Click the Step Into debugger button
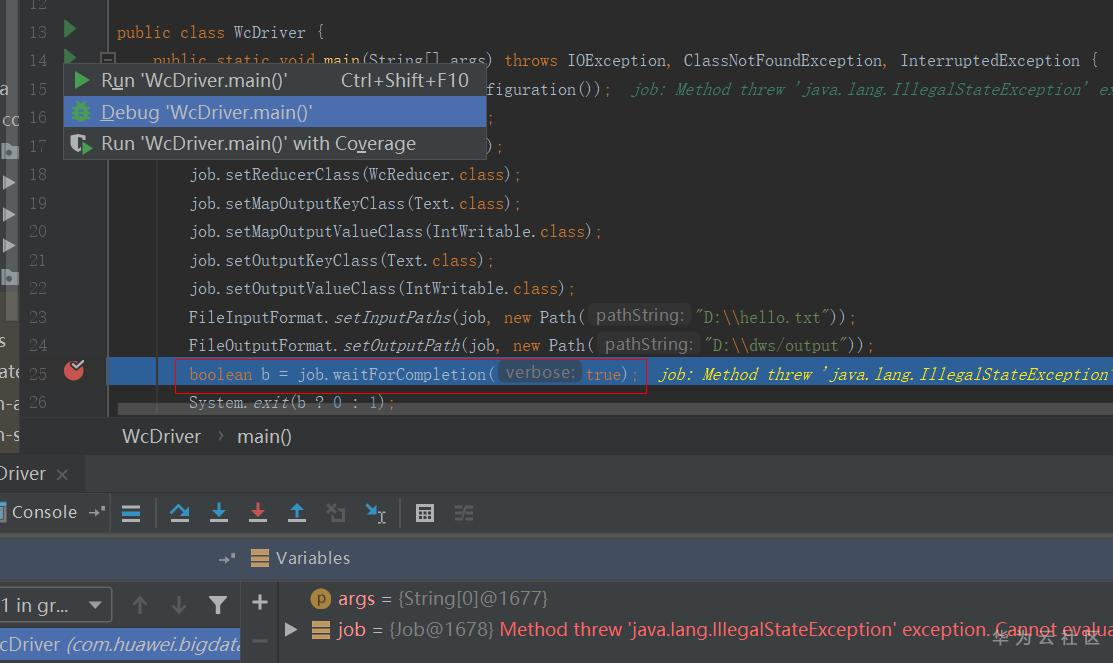The height and width of the screenshot is (663, 1113). pyautogui.click(x=219, y=513)
